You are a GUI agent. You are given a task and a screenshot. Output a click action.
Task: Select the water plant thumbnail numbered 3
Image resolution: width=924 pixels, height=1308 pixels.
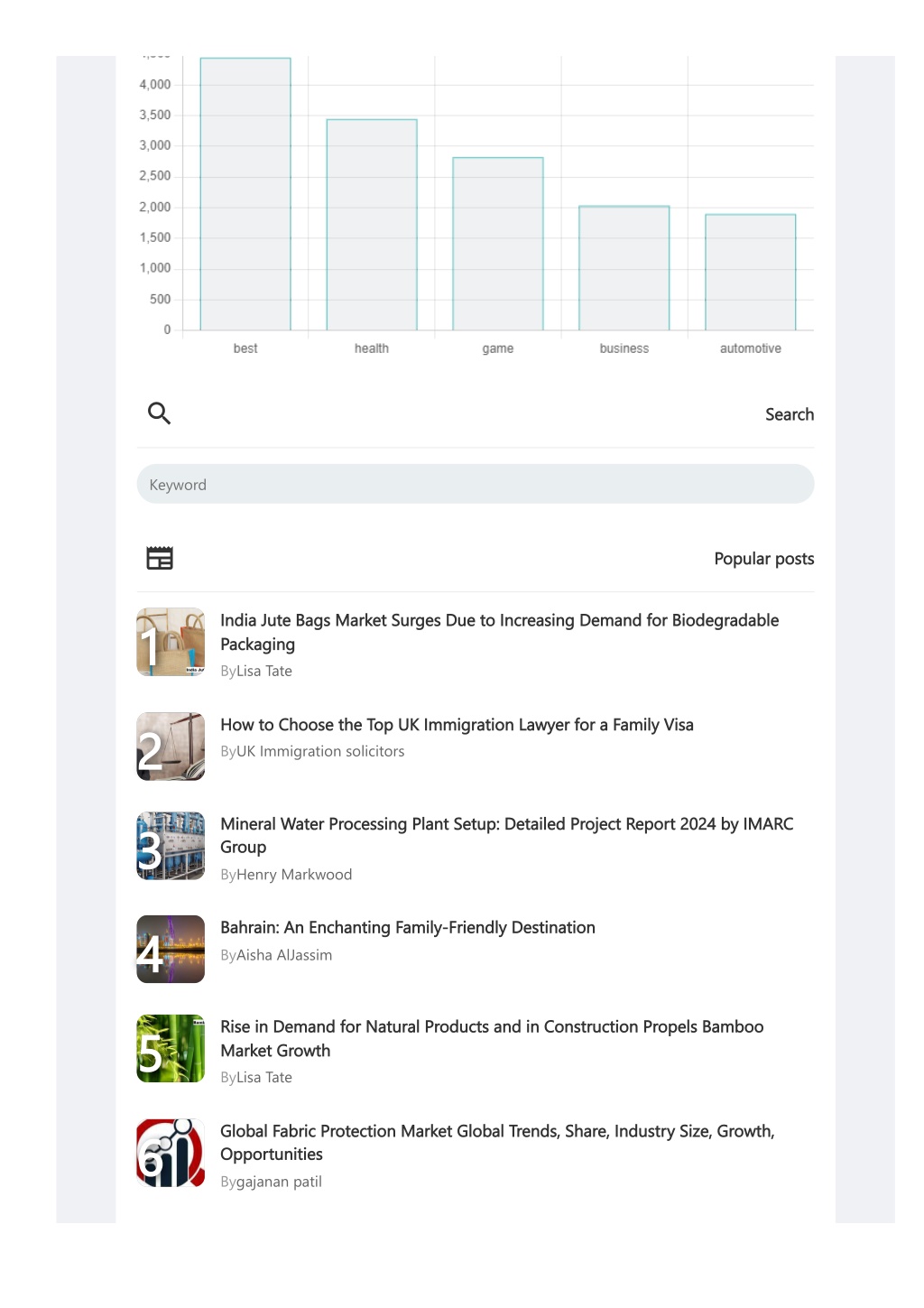pos(171,846)
